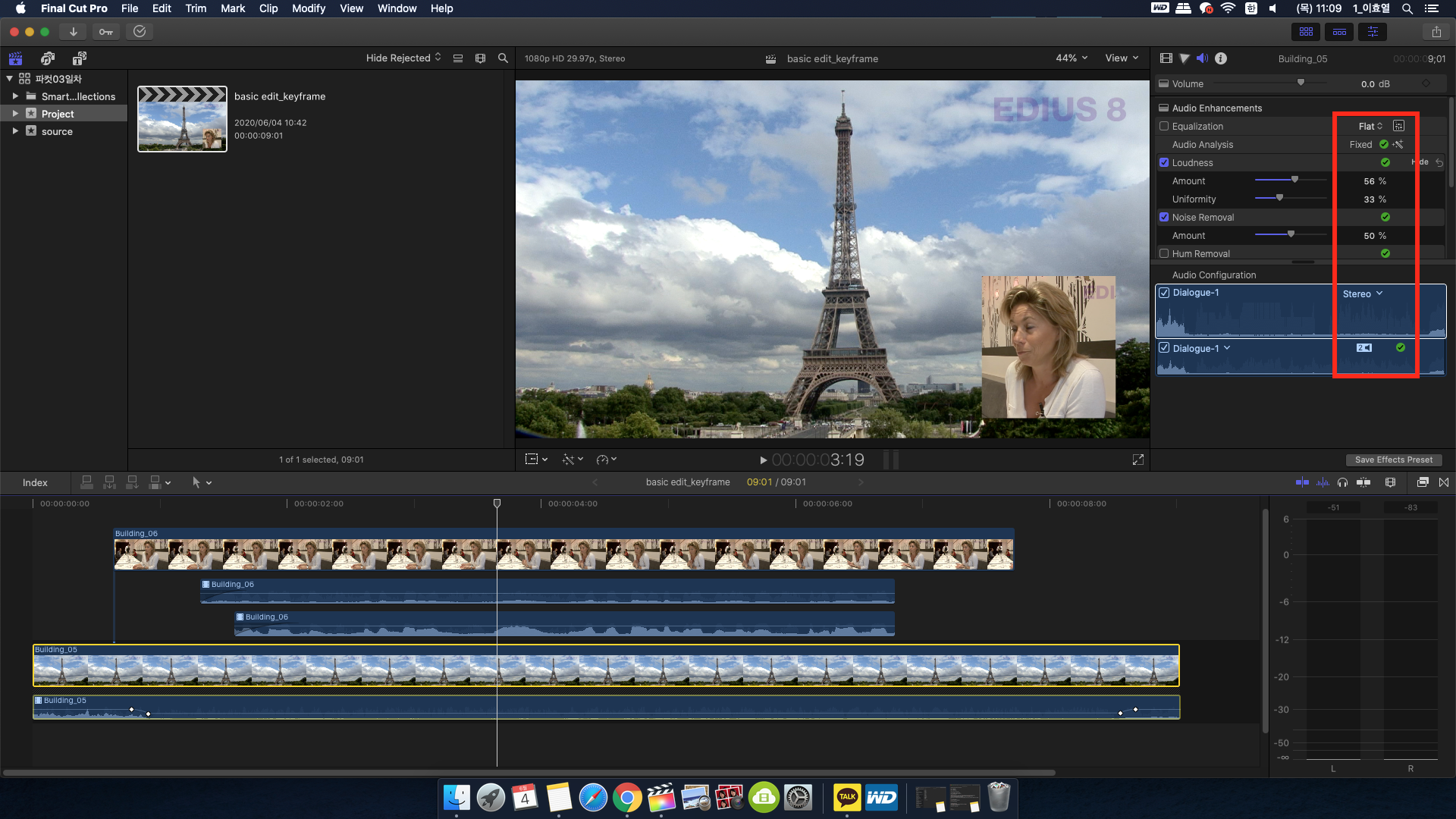Open the Titles and Generators sidebar icon
This screenshot has width=1456, height=819.
(79, 58)
